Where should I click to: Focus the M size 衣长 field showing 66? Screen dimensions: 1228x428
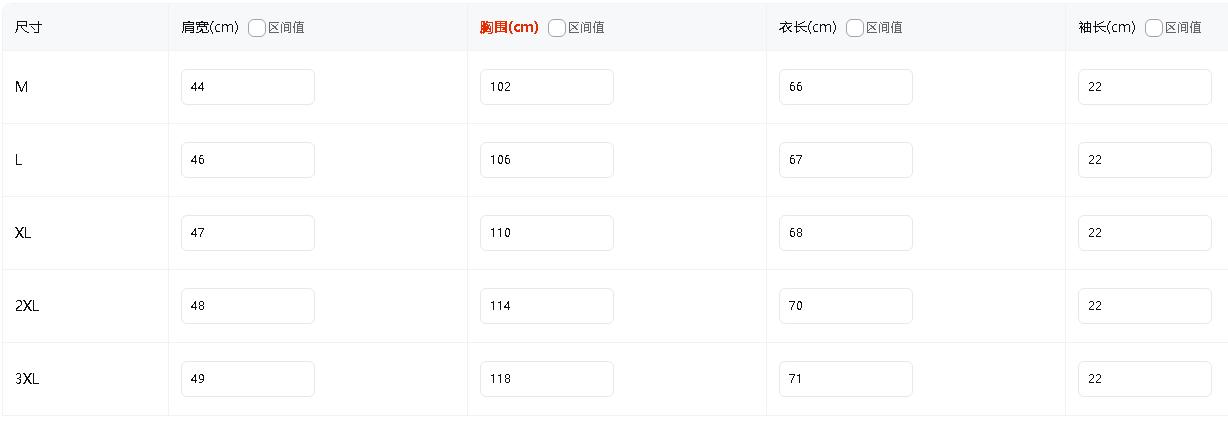(845, 87)
